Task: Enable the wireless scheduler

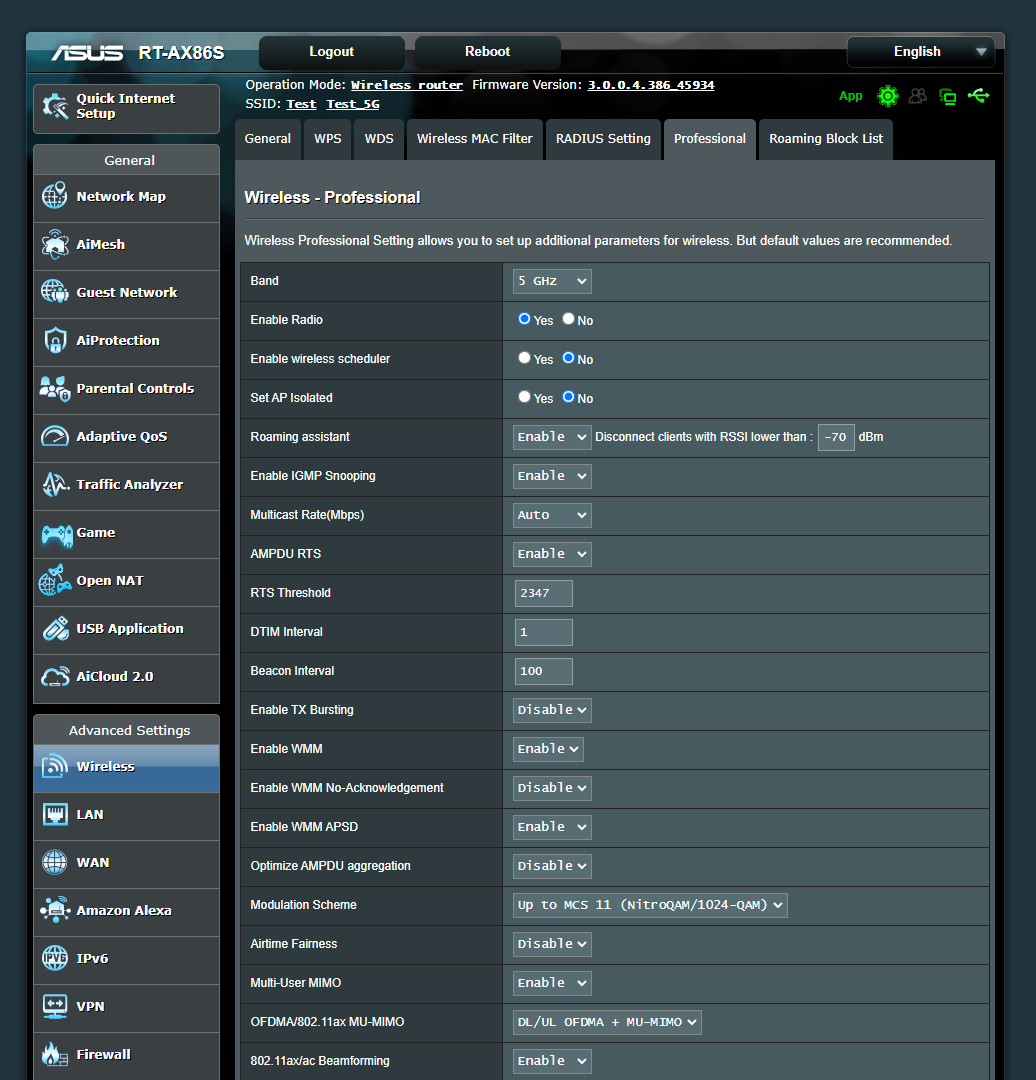Action: click(524, 357)
